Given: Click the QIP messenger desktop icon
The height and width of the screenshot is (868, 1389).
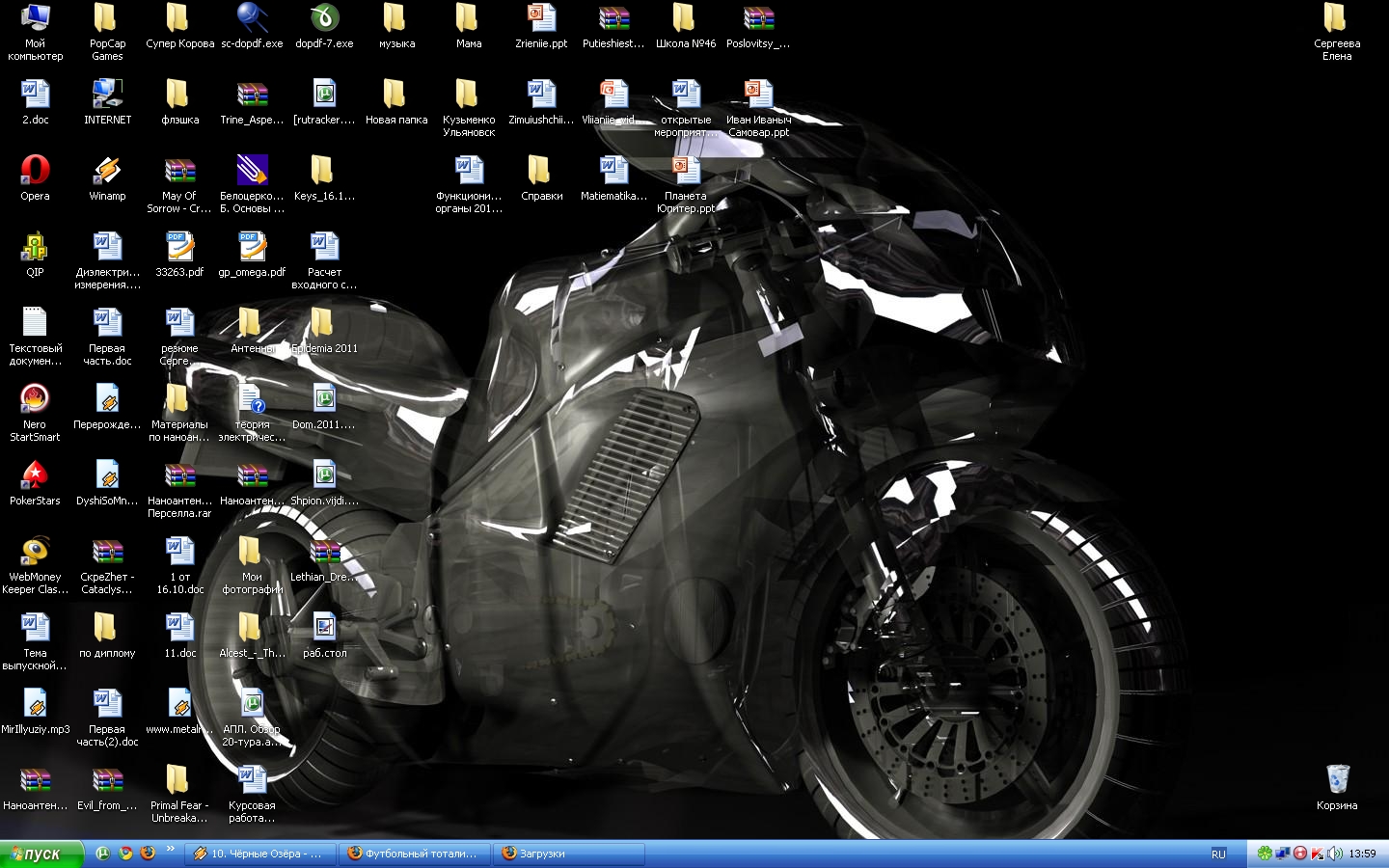Looking at the screenshot, I should tap(35, 247).
